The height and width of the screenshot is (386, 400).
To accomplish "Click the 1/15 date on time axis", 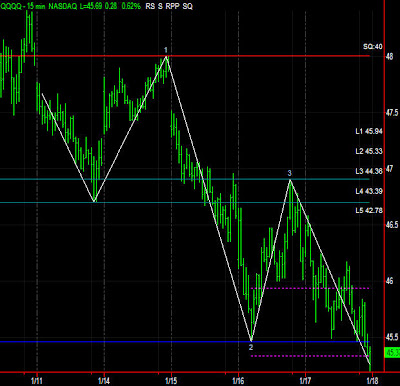I will tap(171, 381).
